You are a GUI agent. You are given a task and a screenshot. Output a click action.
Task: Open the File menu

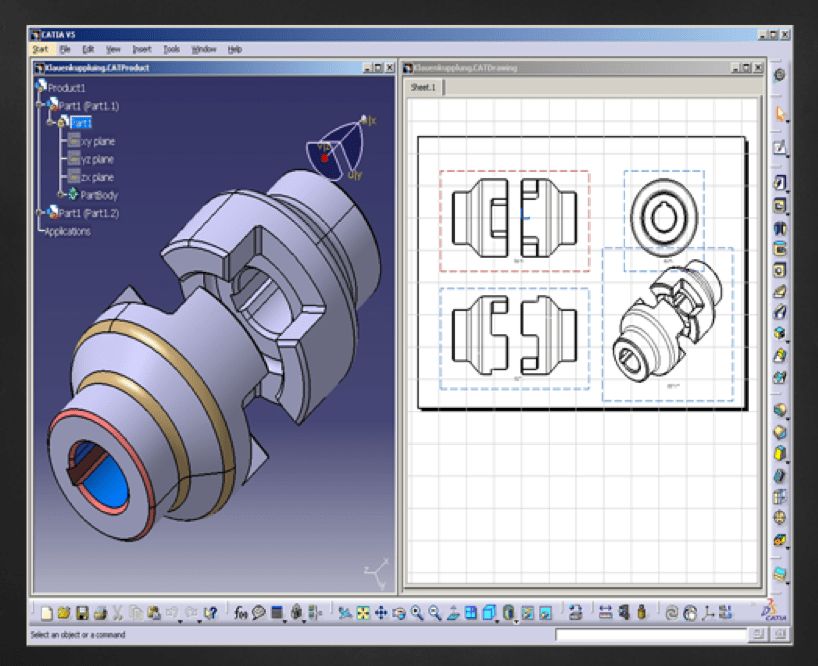pyautogui.click(x=65, y=49)
